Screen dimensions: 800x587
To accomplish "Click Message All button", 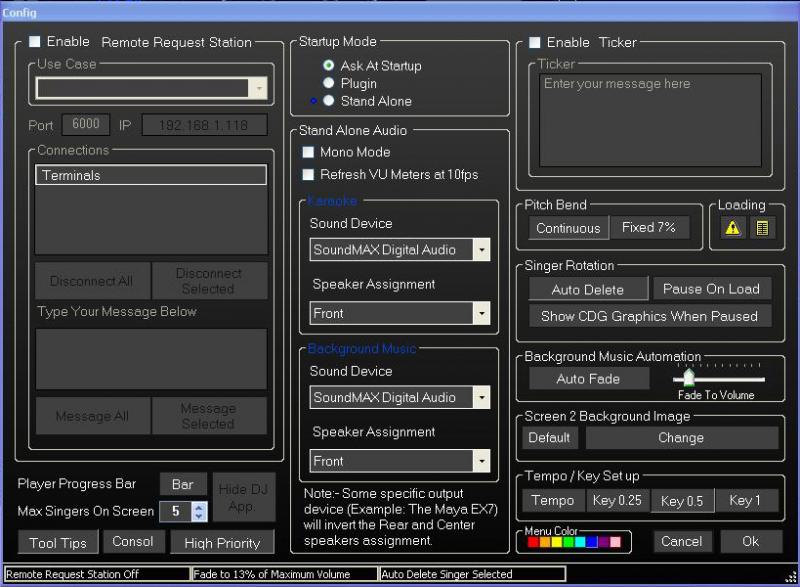I will click(92, 416).
